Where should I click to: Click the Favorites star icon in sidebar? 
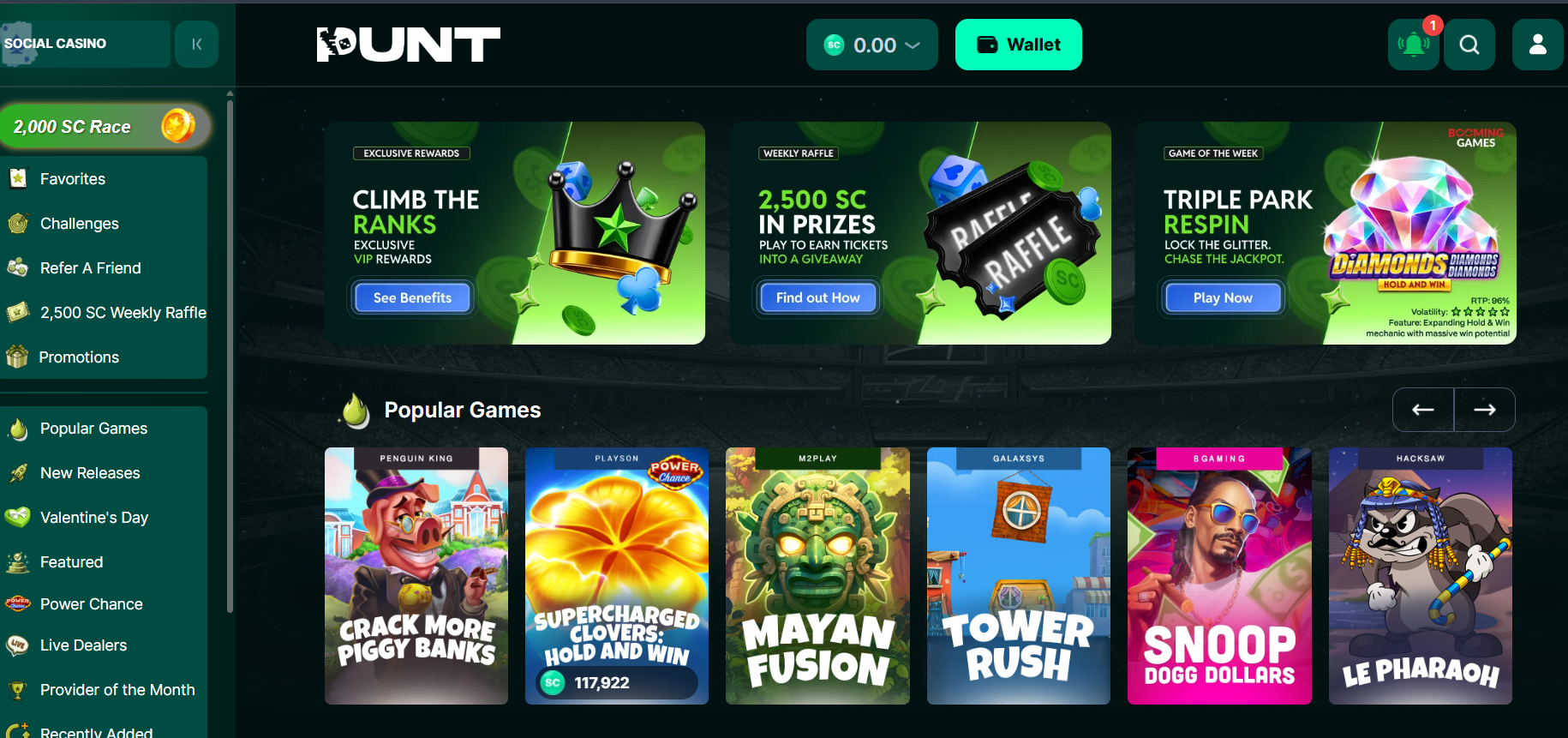pos(18,178)
